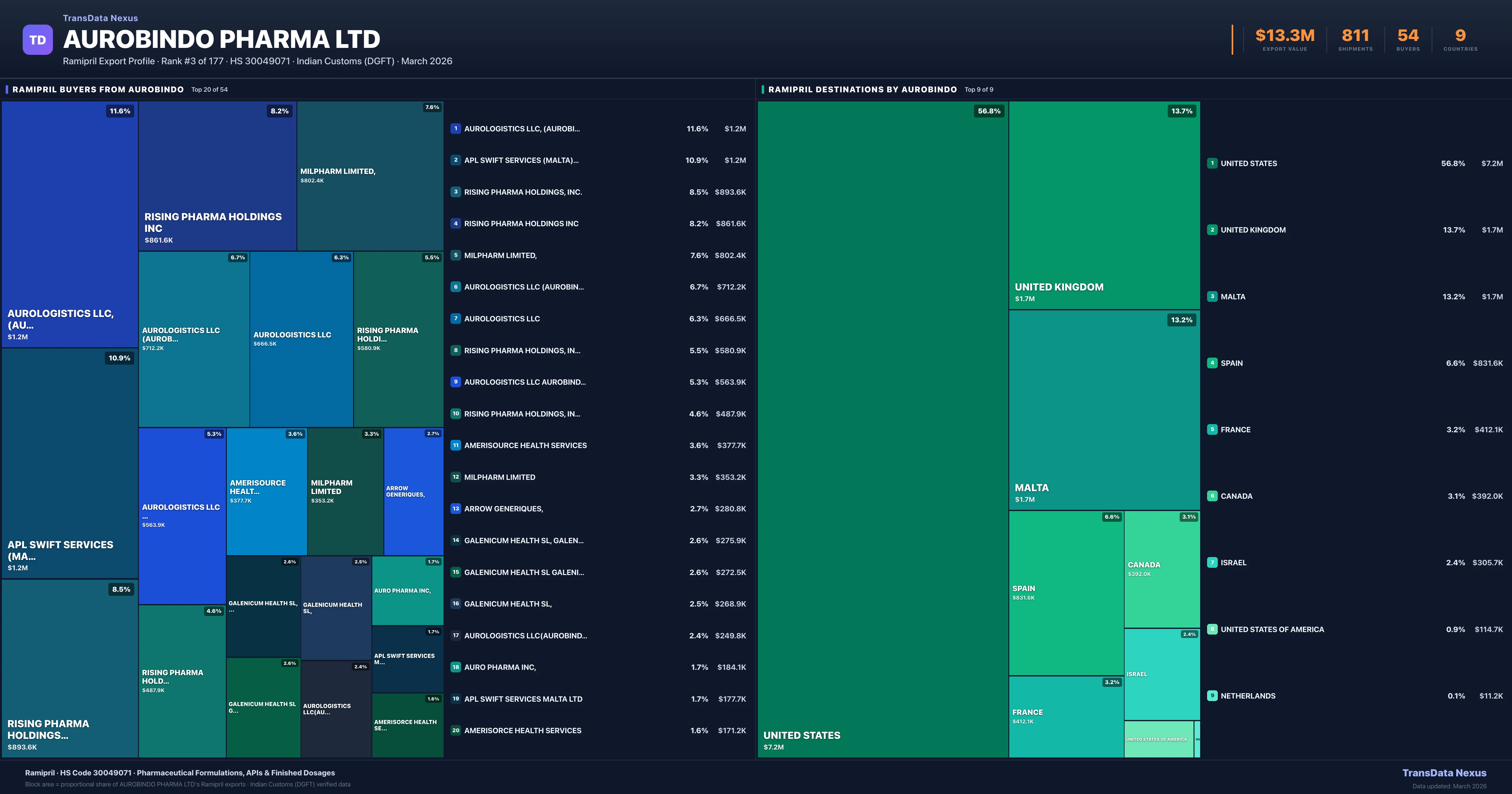1512x794 pixels.
Task: Select the UNITED STATES treemap block
Action: 882,429
